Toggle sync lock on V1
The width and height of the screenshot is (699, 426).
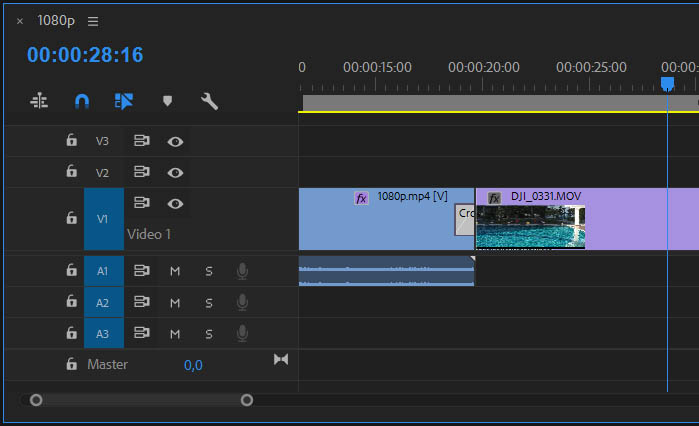(x=142, y=203)
